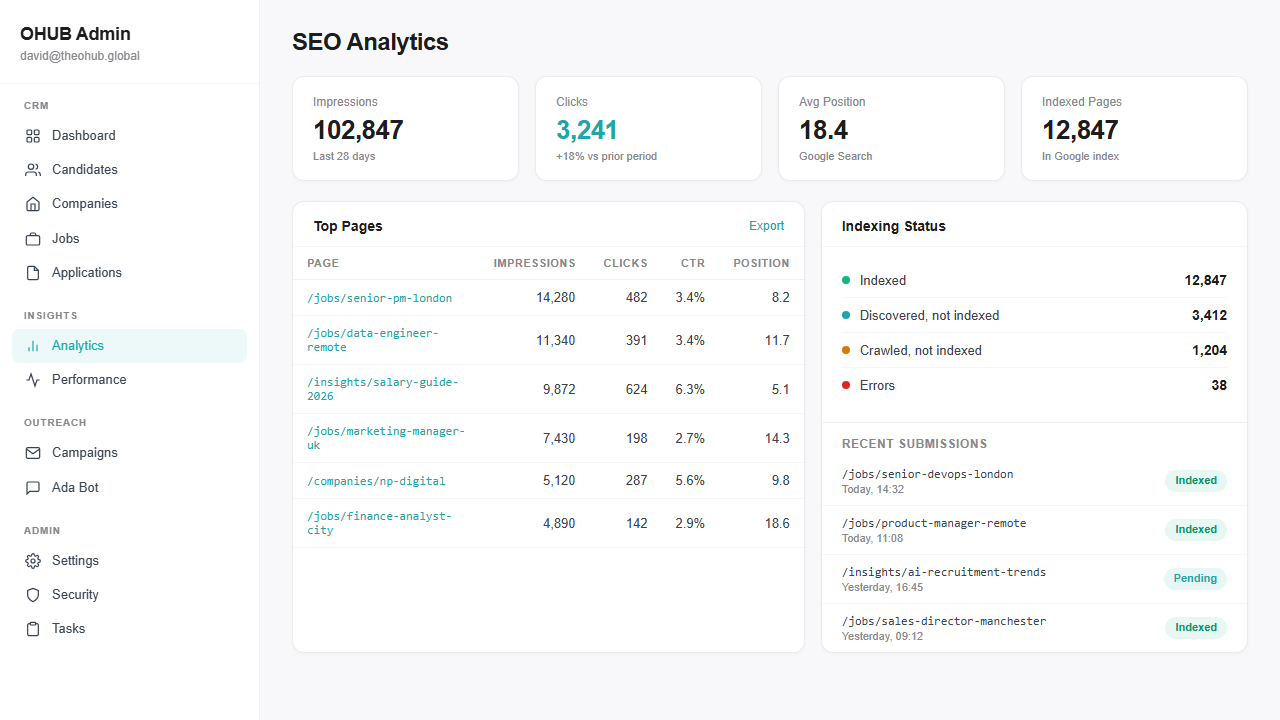Click the Indexed count 12,847 in status list
Viewport: 1280px width, 720px height.
click(1205, 280)
